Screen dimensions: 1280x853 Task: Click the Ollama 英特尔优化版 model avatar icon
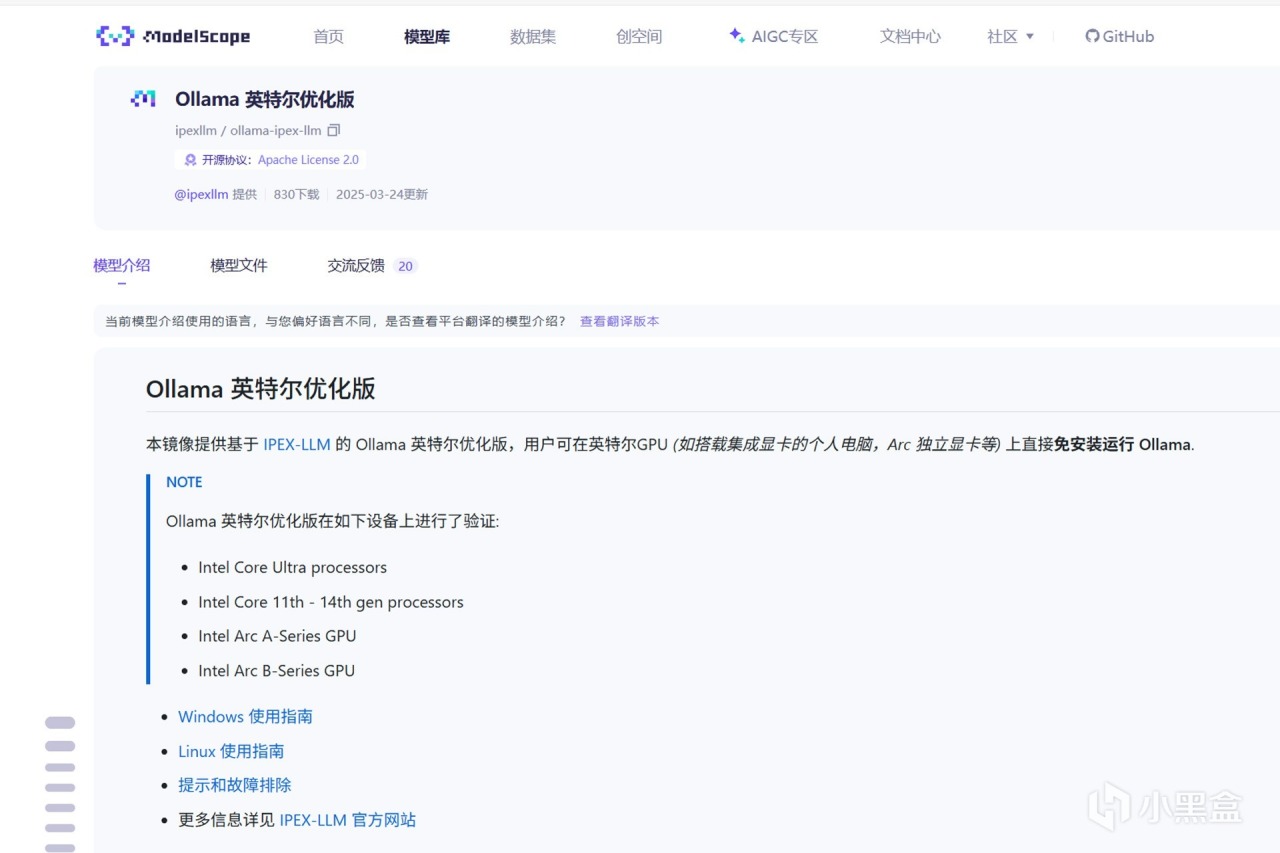point(143,98)
